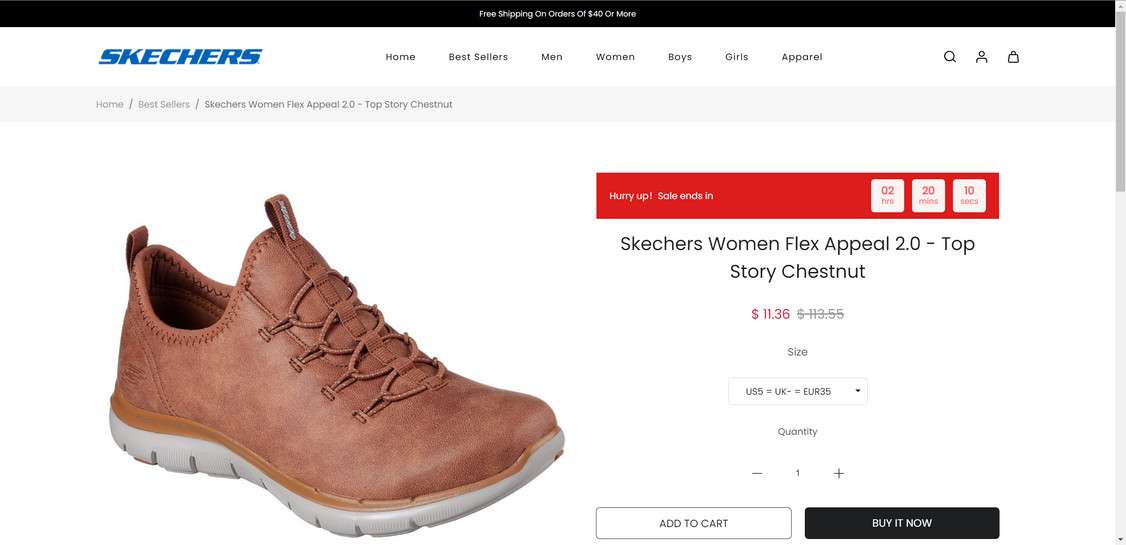Open the shopping bag cart icon
This screenshot has width=1126, height=545.
click(1013, 57)
